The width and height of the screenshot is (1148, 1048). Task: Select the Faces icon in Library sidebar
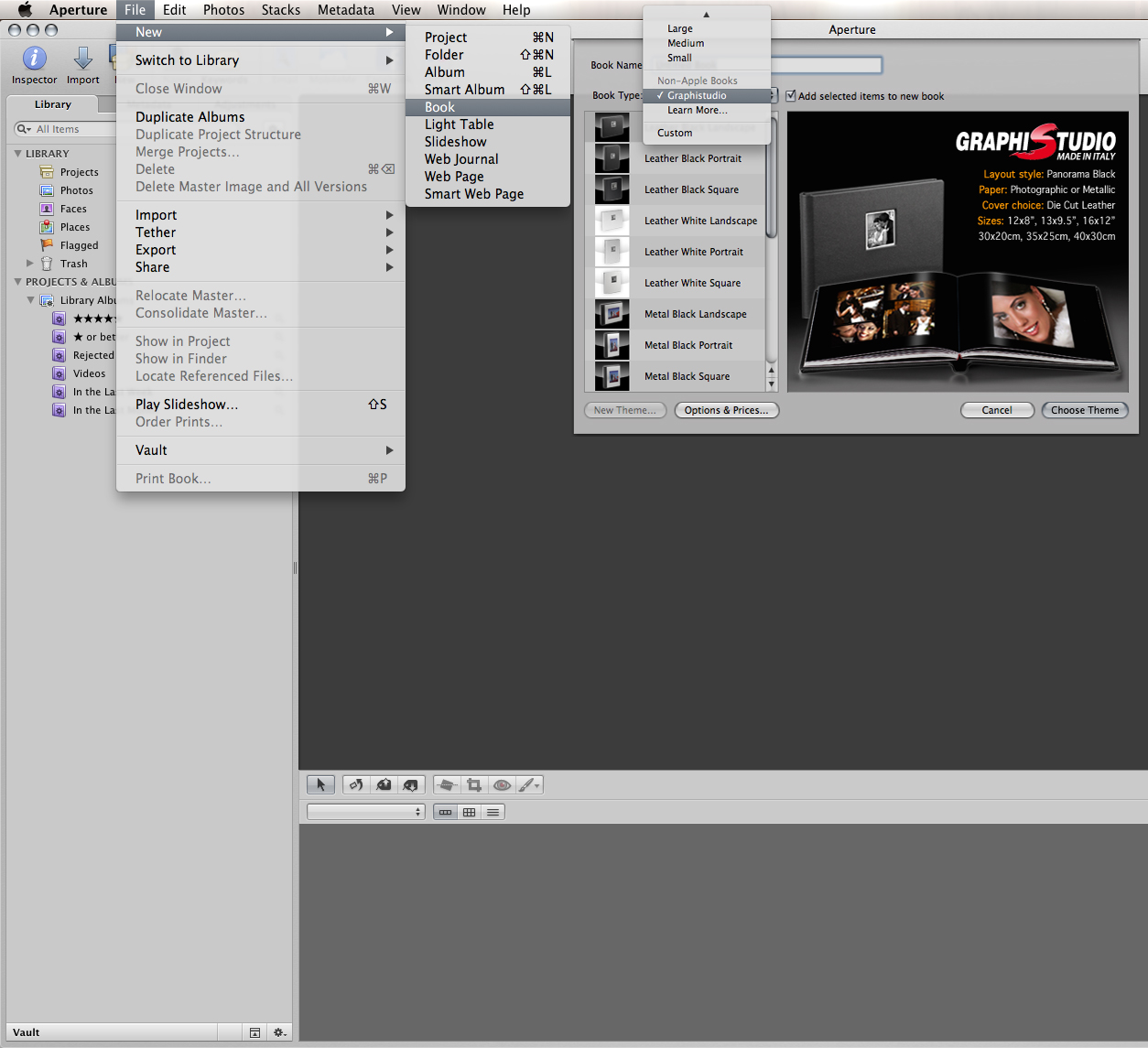coord(47,209)
